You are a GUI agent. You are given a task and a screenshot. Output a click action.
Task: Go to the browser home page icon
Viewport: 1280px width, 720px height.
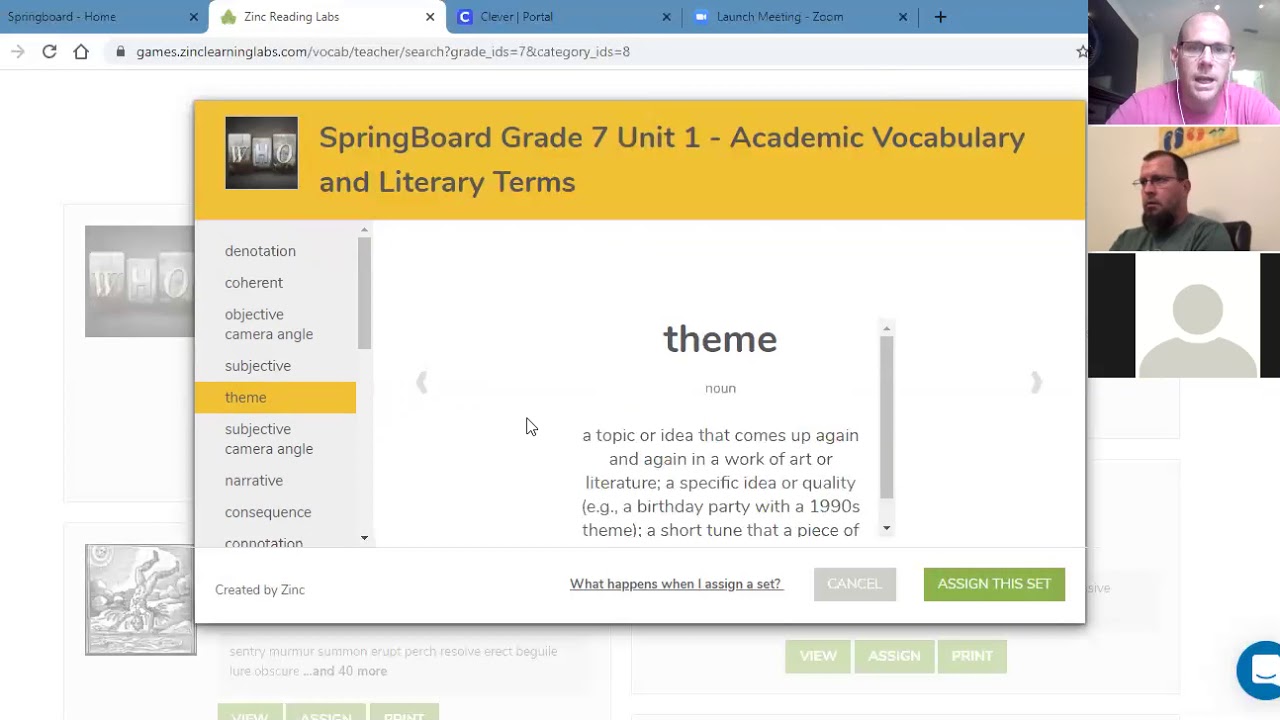pyautogui.click(x=81, y=52)
